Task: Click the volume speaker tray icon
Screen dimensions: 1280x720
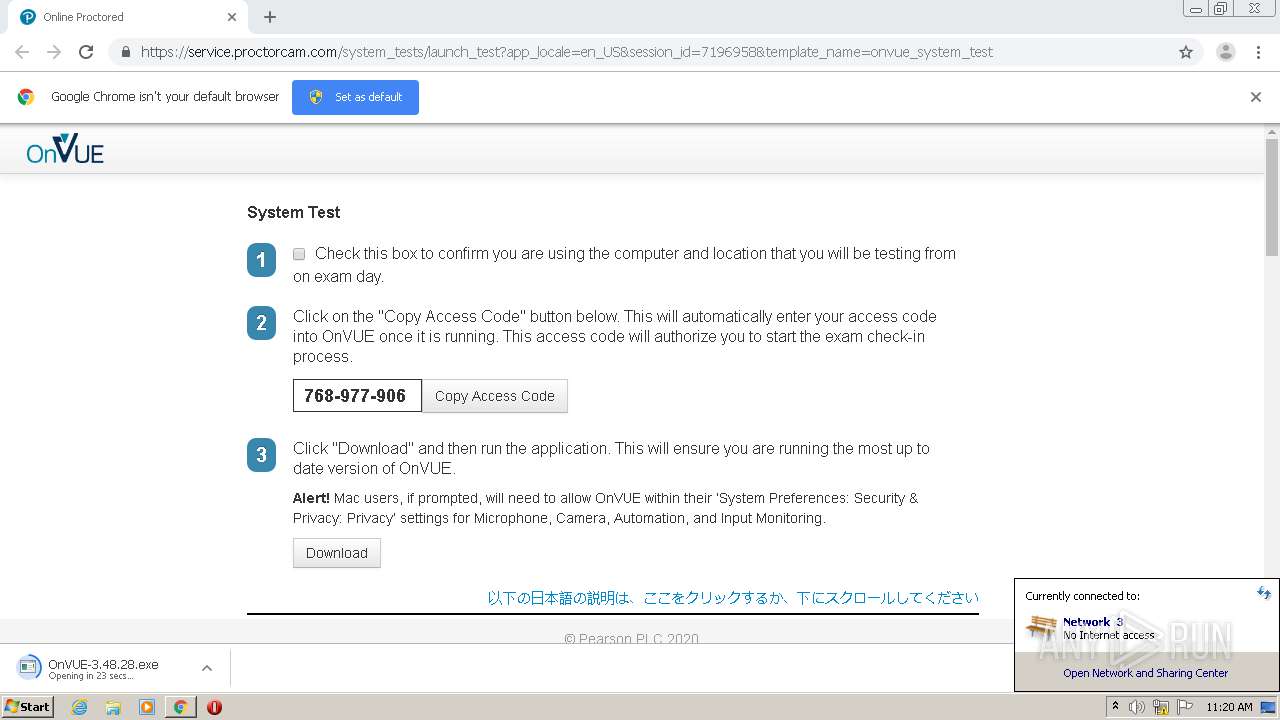Action: pos(1137,707)
